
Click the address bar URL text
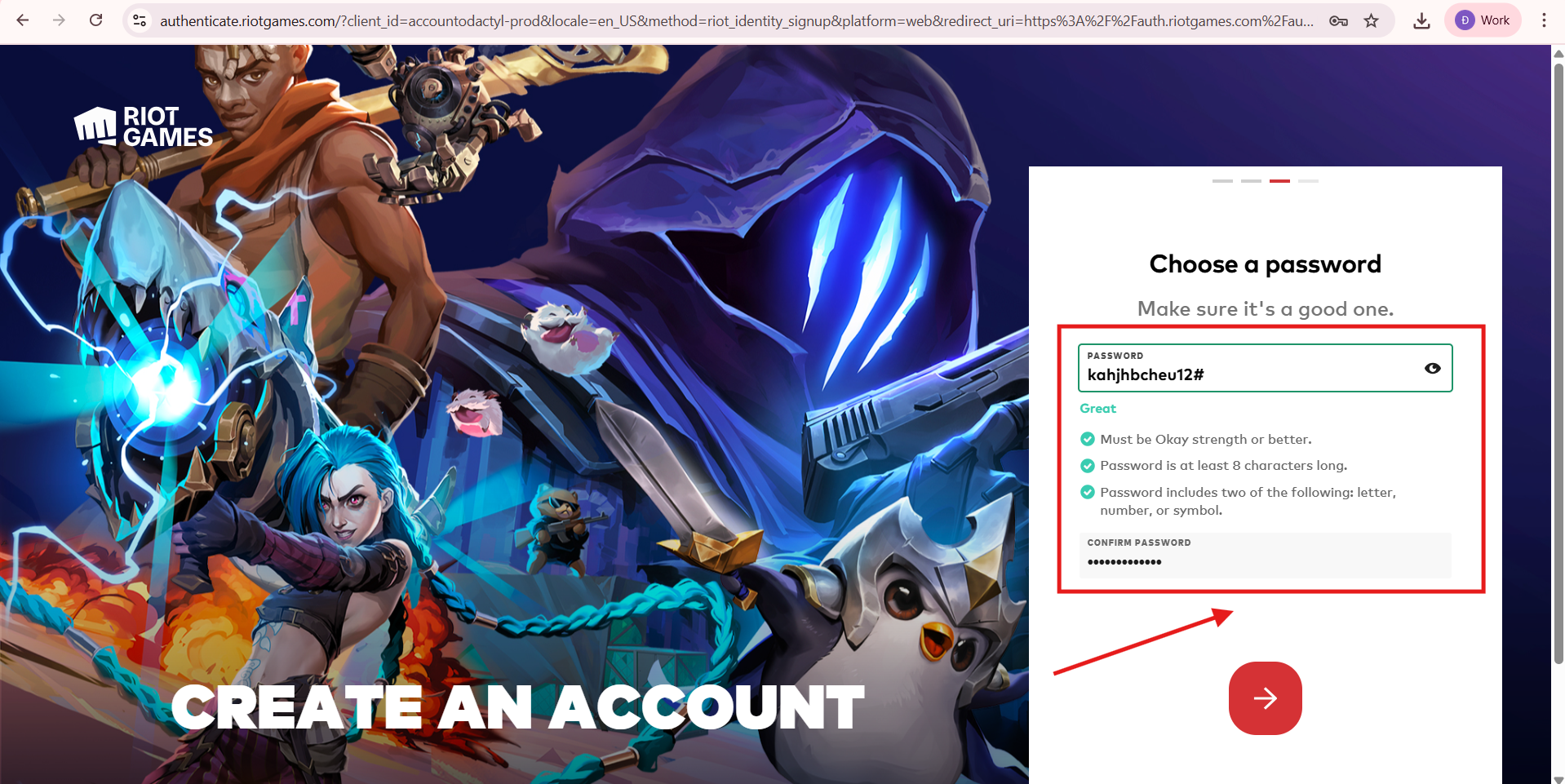737,20
